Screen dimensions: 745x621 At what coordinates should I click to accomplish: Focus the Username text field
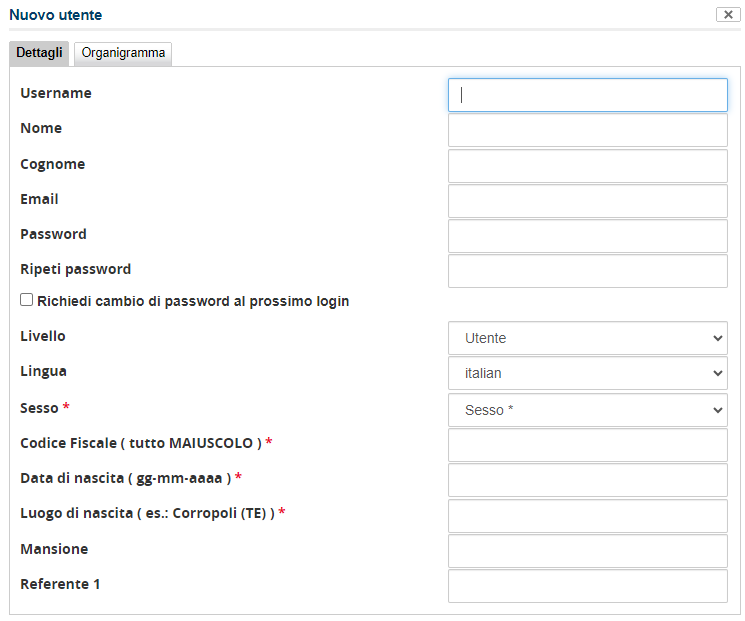[587, 95]
